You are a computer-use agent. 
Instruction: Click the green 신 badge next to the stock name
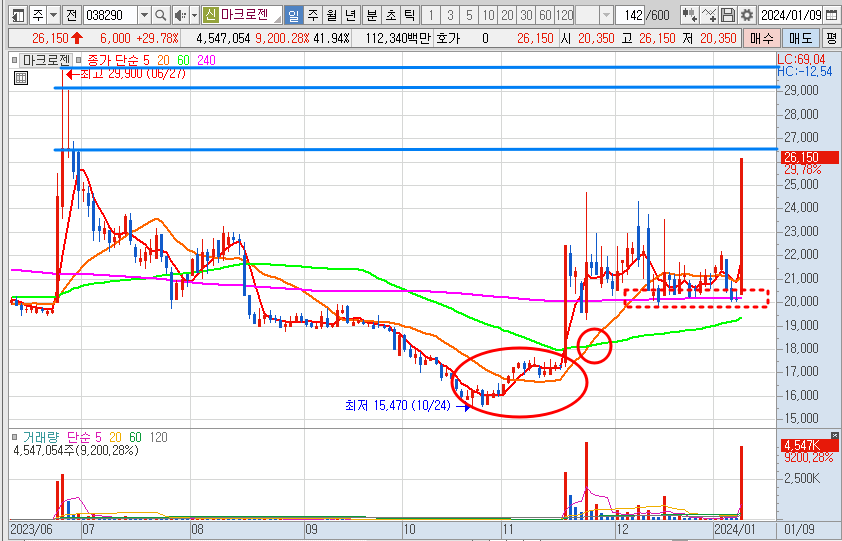point(210,15)
